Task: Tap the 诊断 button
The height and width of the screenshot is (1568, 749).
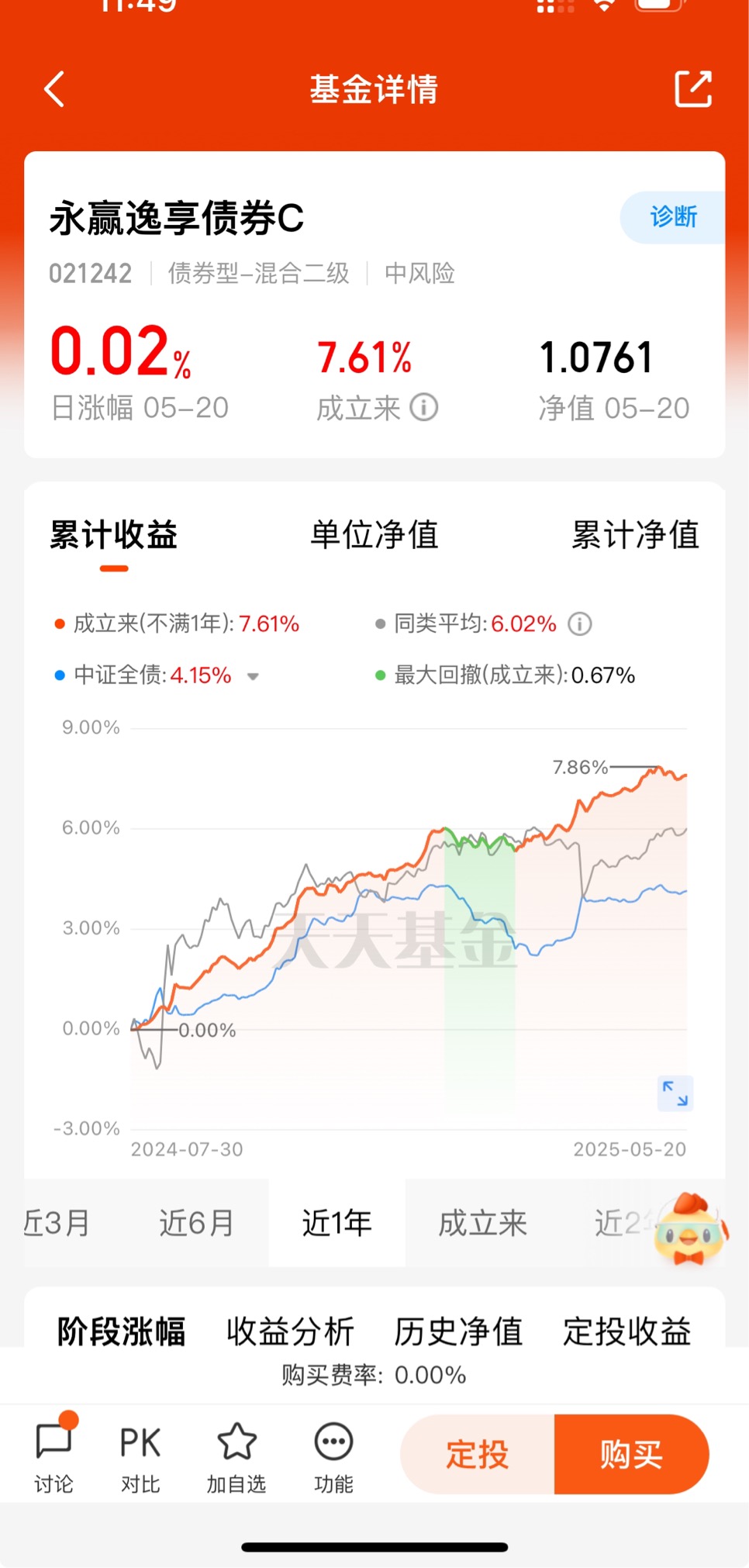Action: [x=673, y=217]
